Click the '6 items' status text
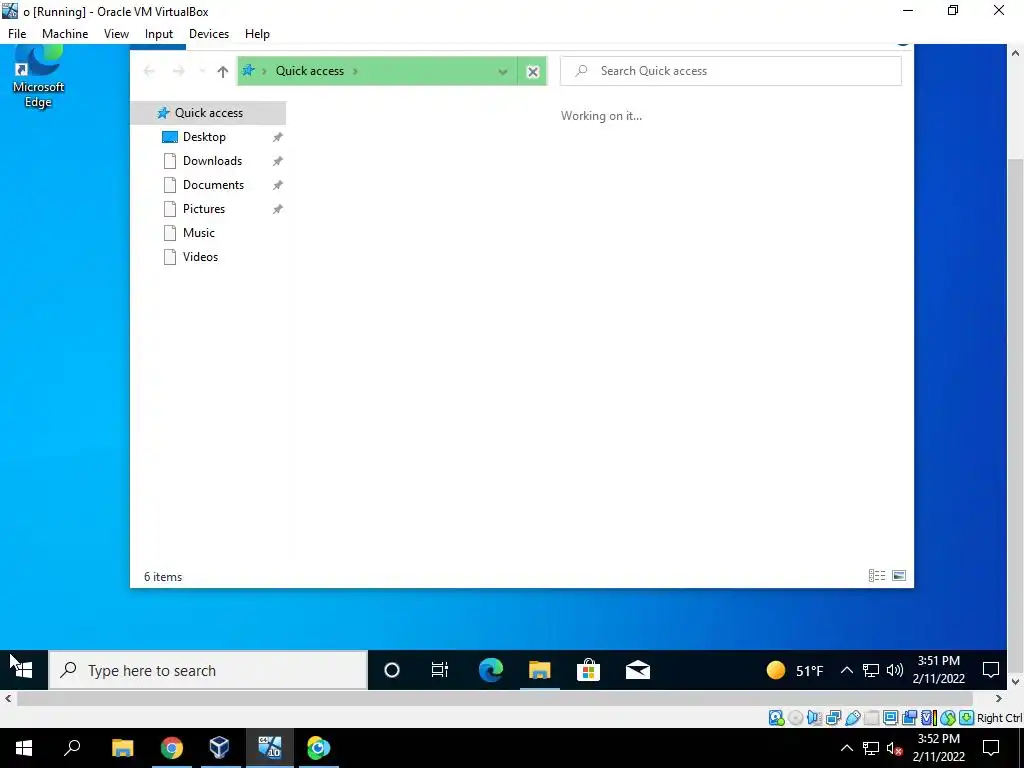This screenshot has height=768, width=1024. coord(163,577)
